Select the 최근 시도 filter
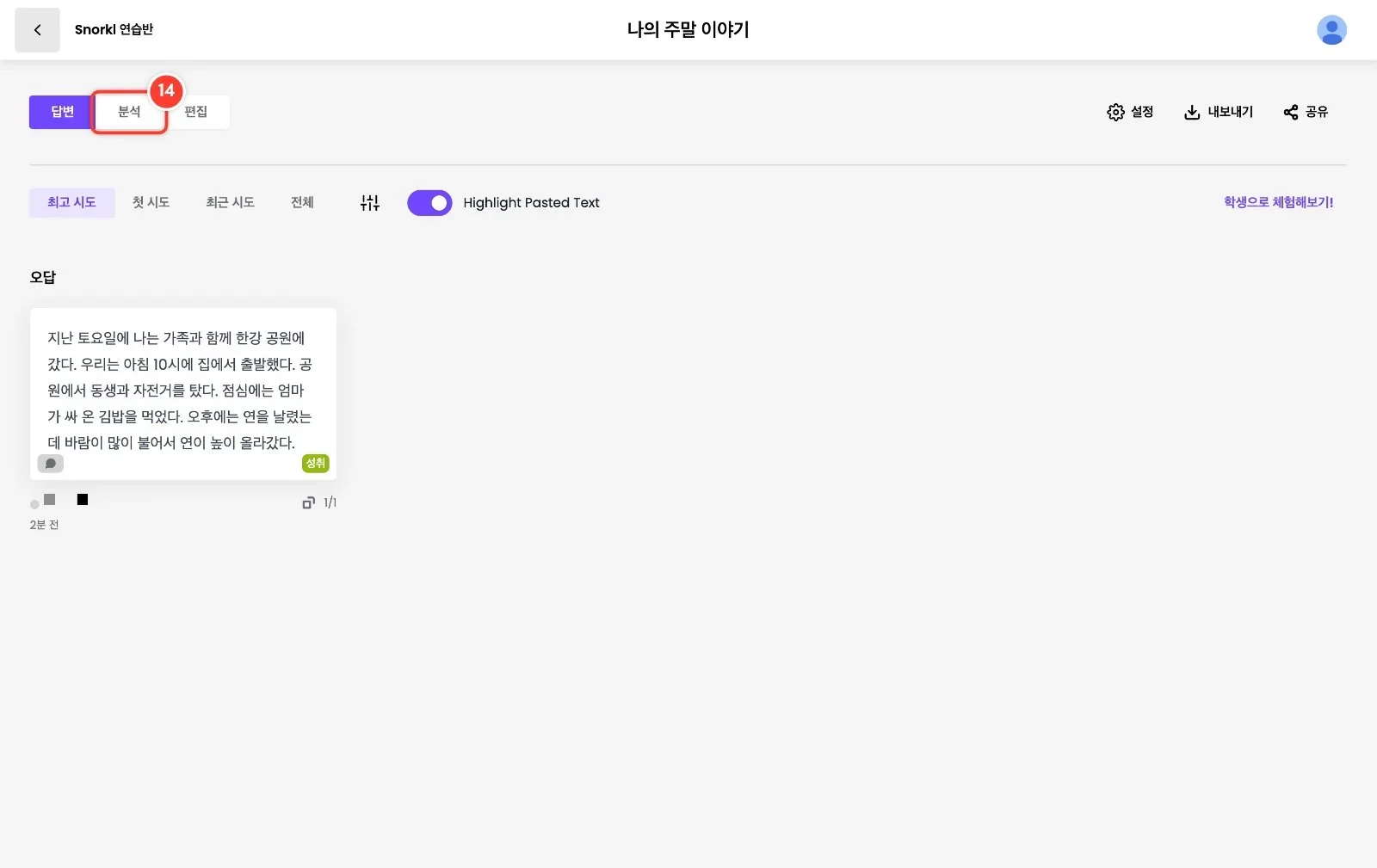Viewport: 1377px width, 868px height. coord(230,203)
